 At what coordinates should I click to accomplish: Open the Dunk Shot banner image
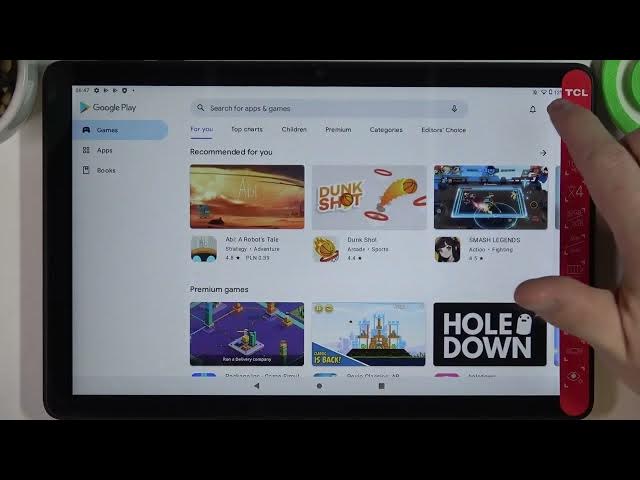pos(369,197)
